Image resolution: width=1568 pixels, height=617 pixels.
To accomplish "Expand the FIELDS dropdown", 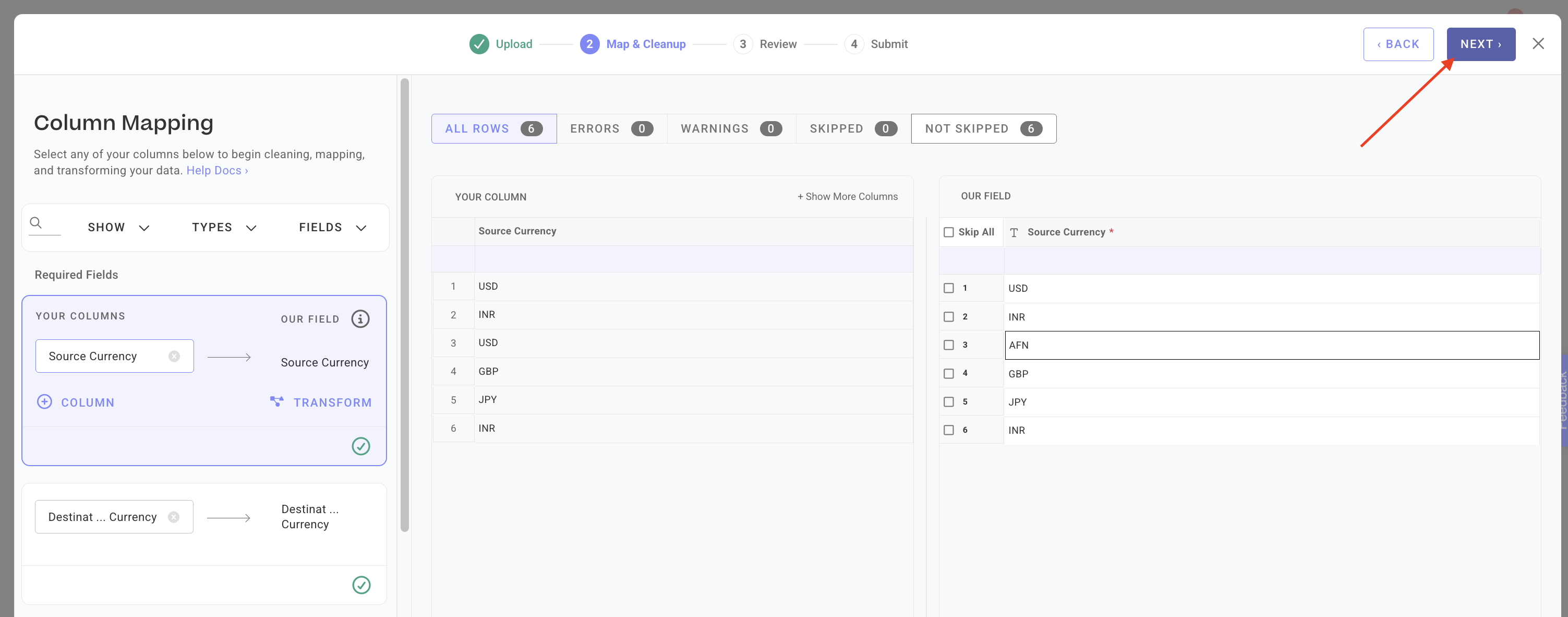I will point(332,228).
